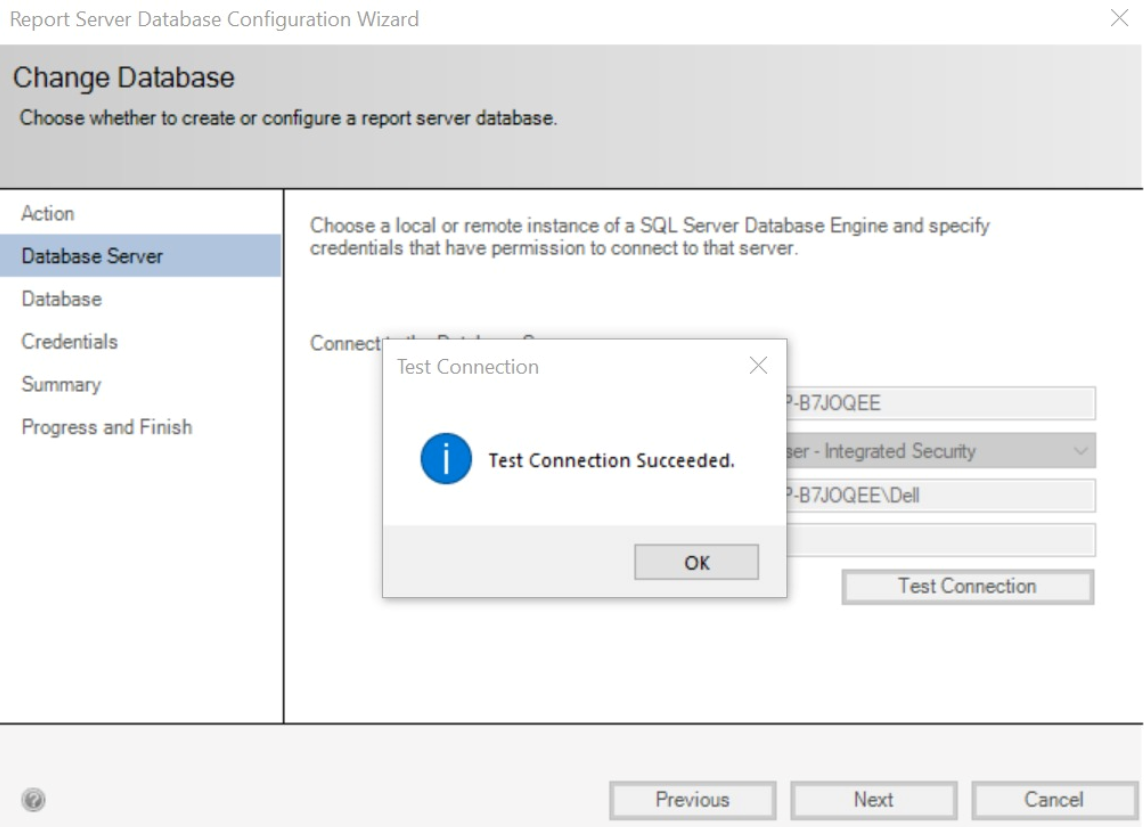Click OK in the Test Connection dialog

(696, 562)
